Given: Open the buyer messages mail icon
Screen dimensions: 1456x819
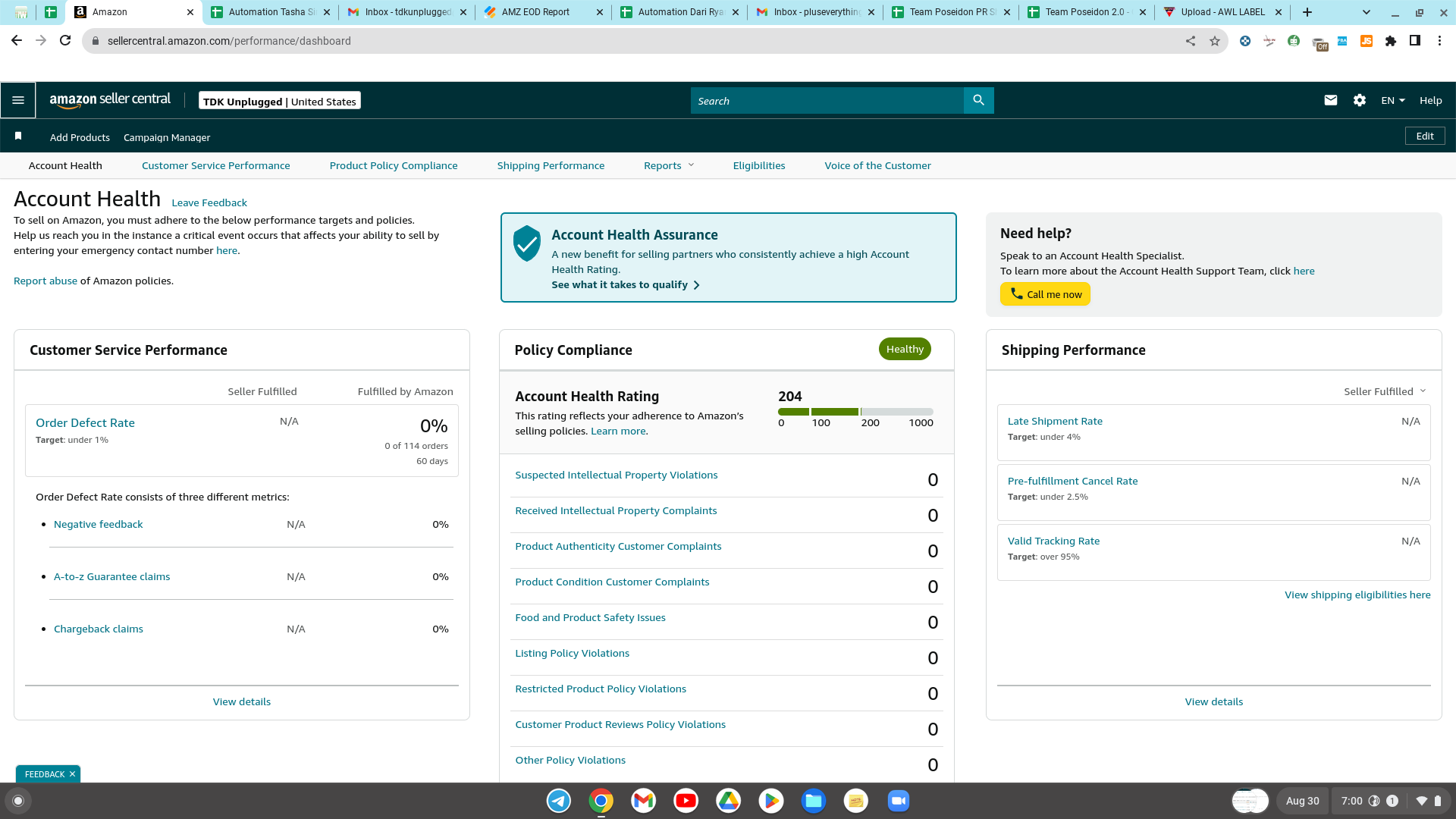Looking at the screenshot, I should [x=1330, y=100].
